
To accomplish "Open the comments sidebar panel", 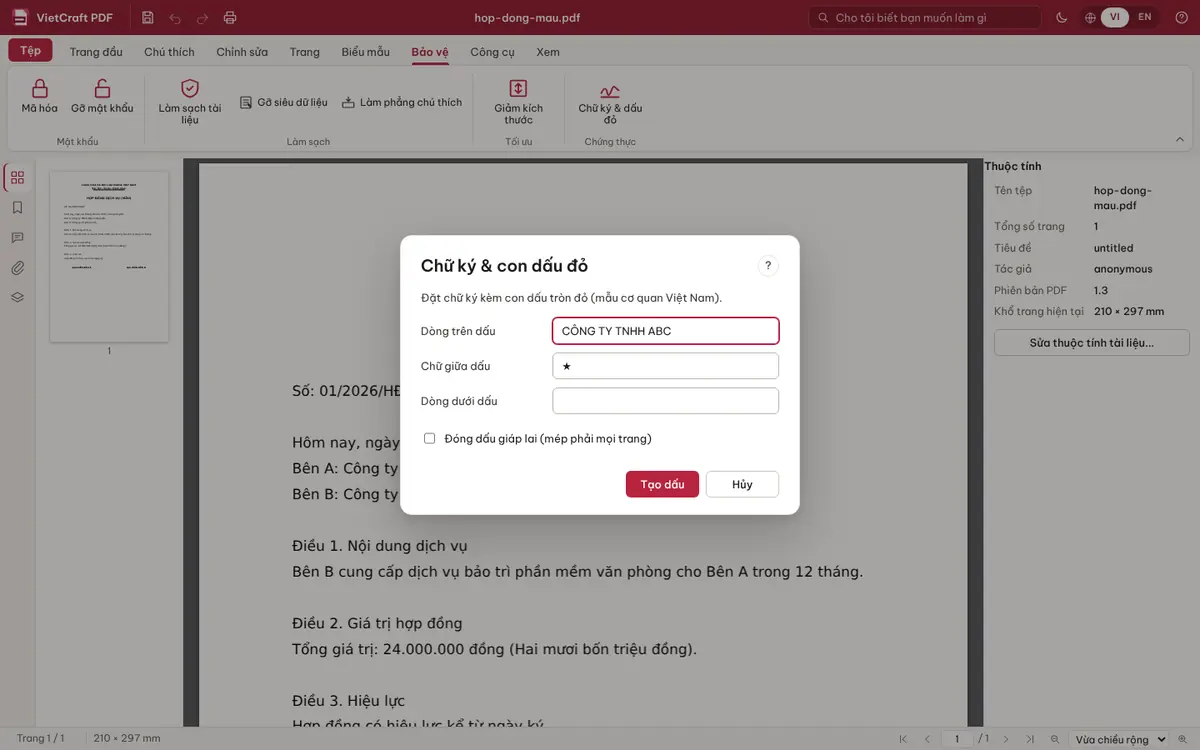I will click(17, 238).
